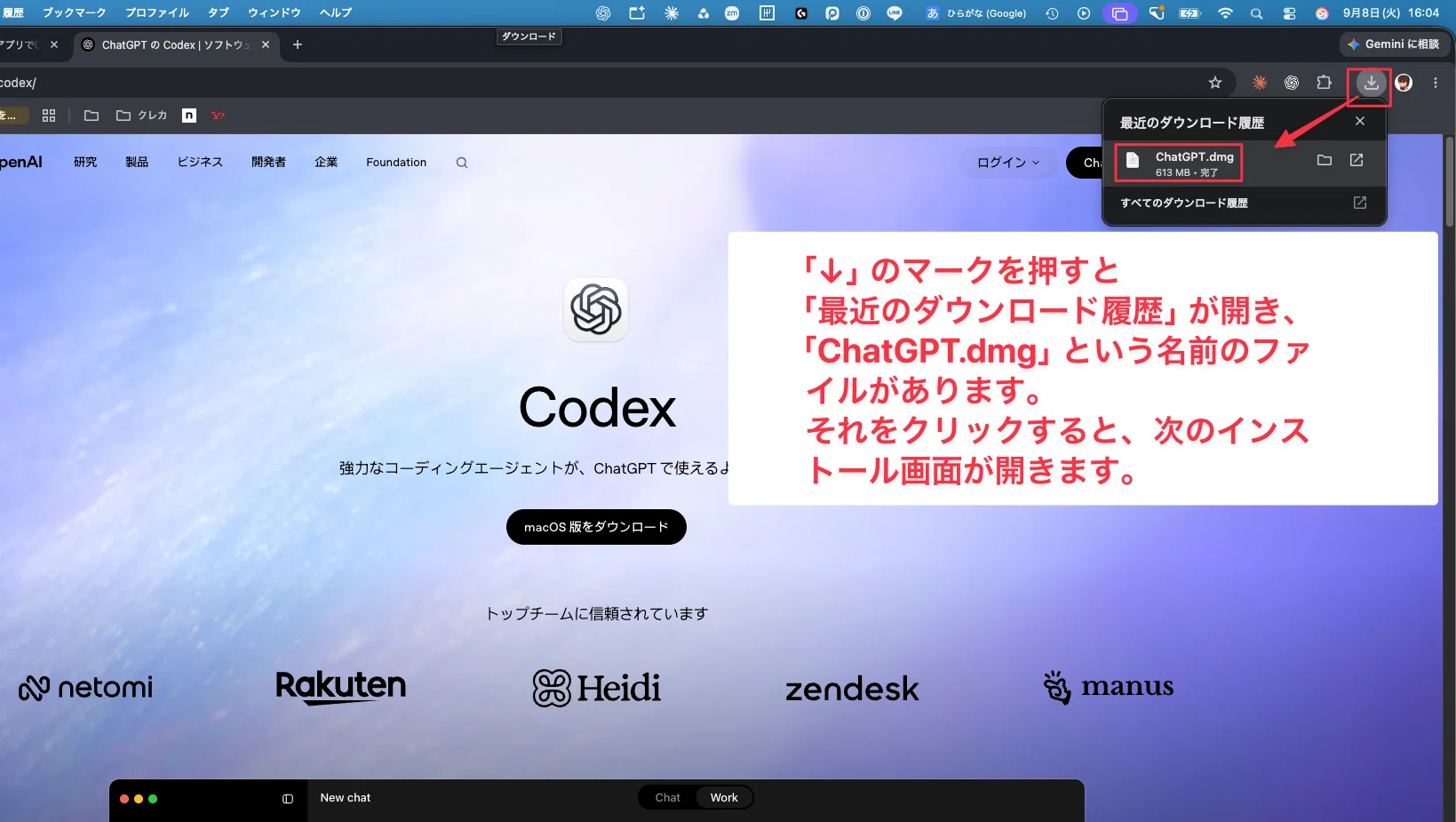Select the ChatGPT の Codex tab

click(x=175, y=44)
